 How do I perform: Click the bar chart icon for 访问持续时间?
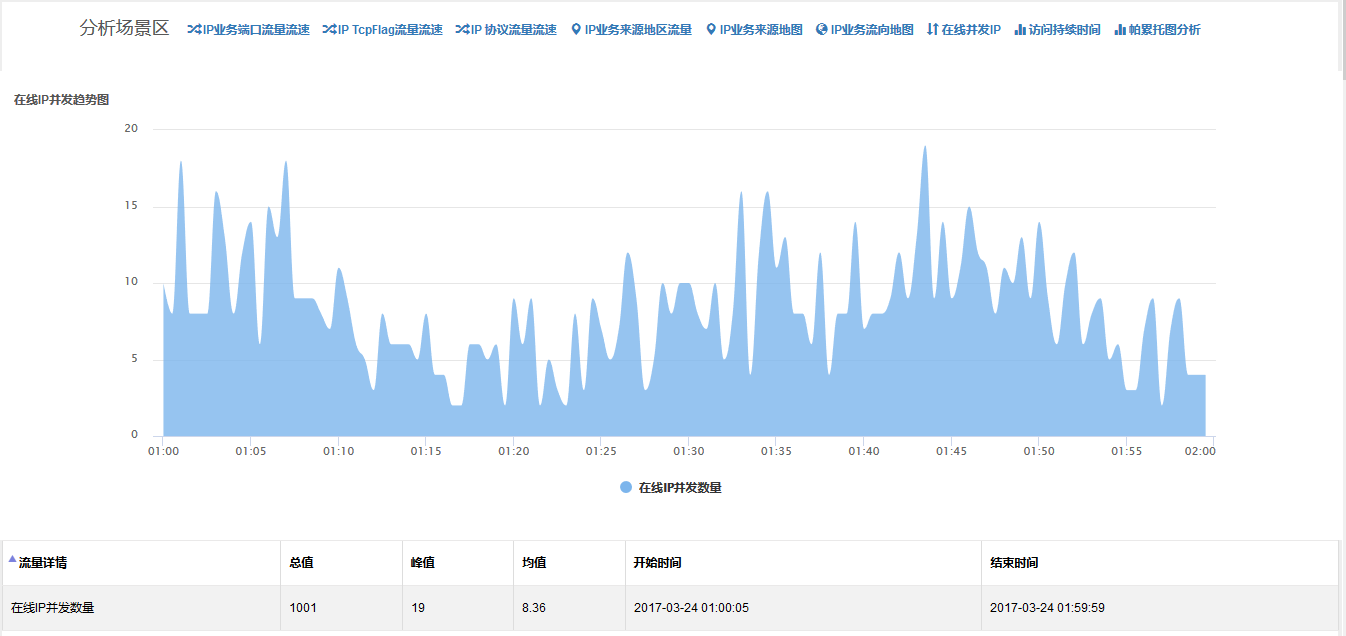coord(1020,30)
